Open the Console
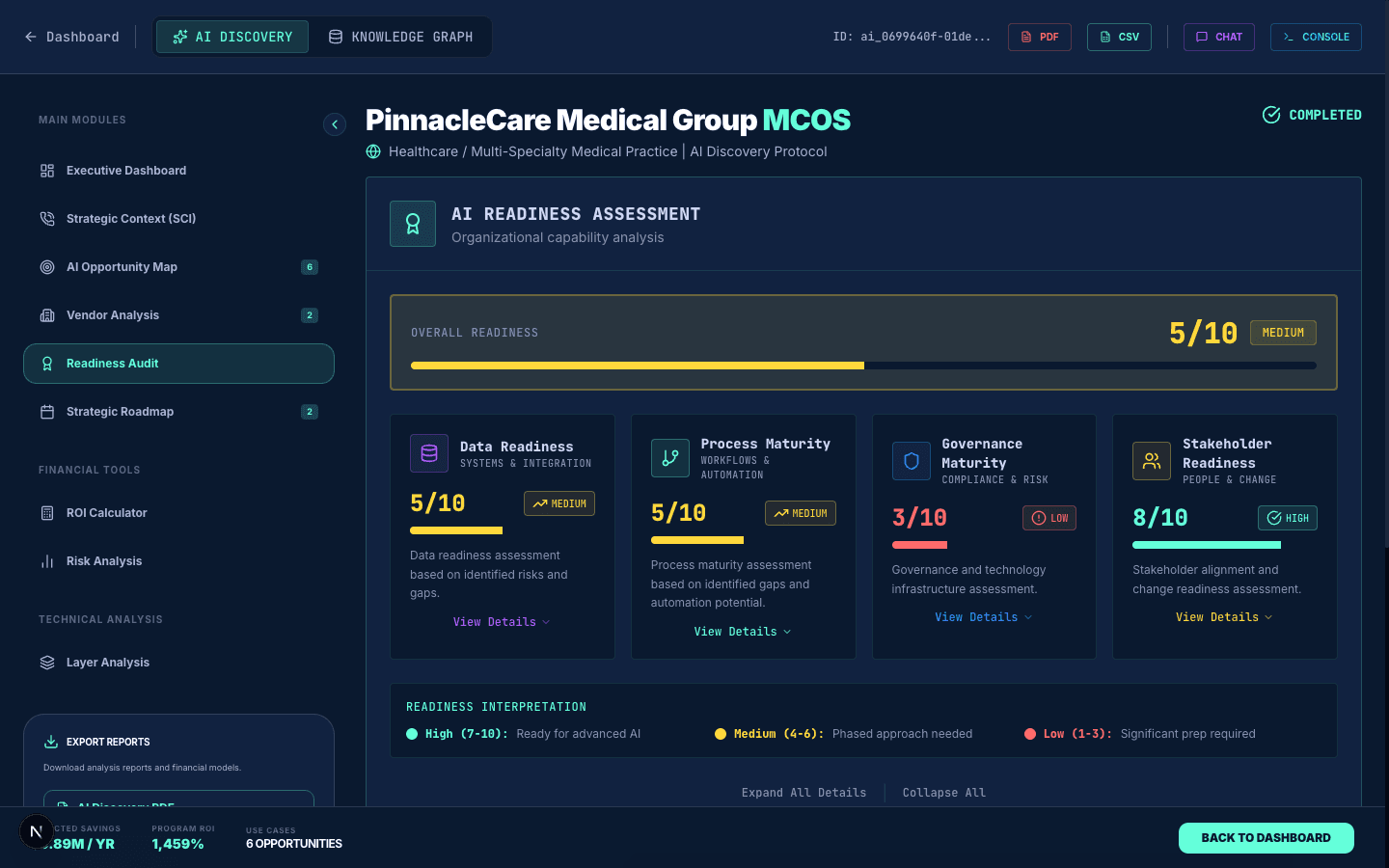Image resolution: width=1389 pixels, height=868 pixels. pyautogui.click(x=1316, y=37)
